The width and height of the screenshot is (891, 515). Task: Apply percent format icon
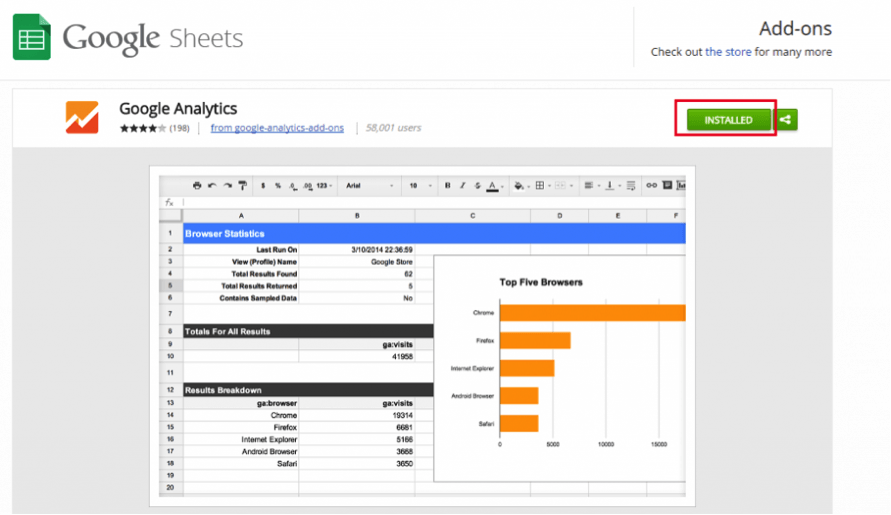278,185
